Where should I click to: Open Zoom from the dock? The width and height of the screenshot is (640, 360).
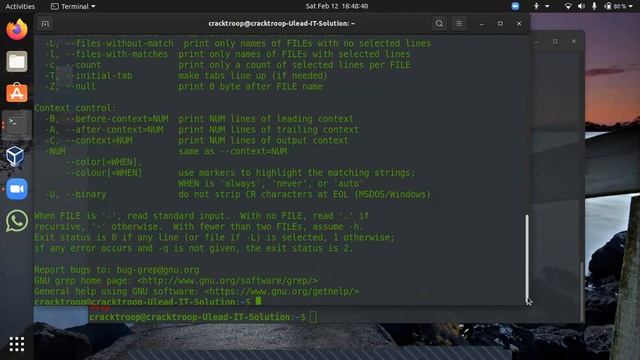pyautogui.click(x=17, y=189)
